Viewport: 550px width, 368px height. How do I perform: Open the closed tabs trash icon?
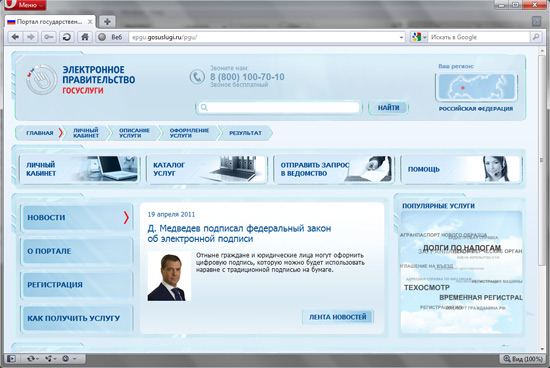[x=536, y=21]
